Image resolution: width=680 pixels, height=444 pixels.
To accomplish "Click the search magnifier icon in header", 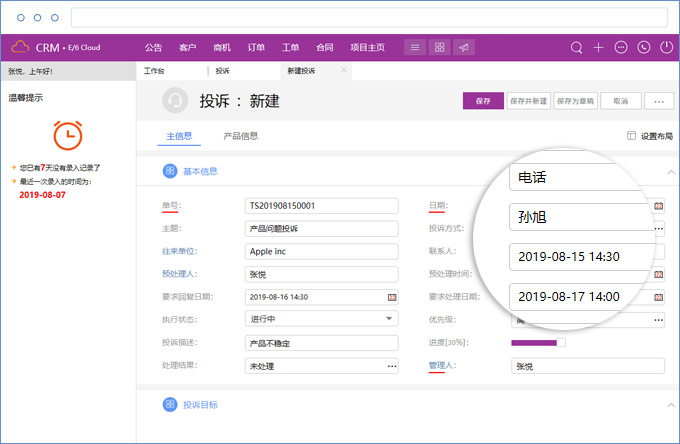I will point(576,47).
